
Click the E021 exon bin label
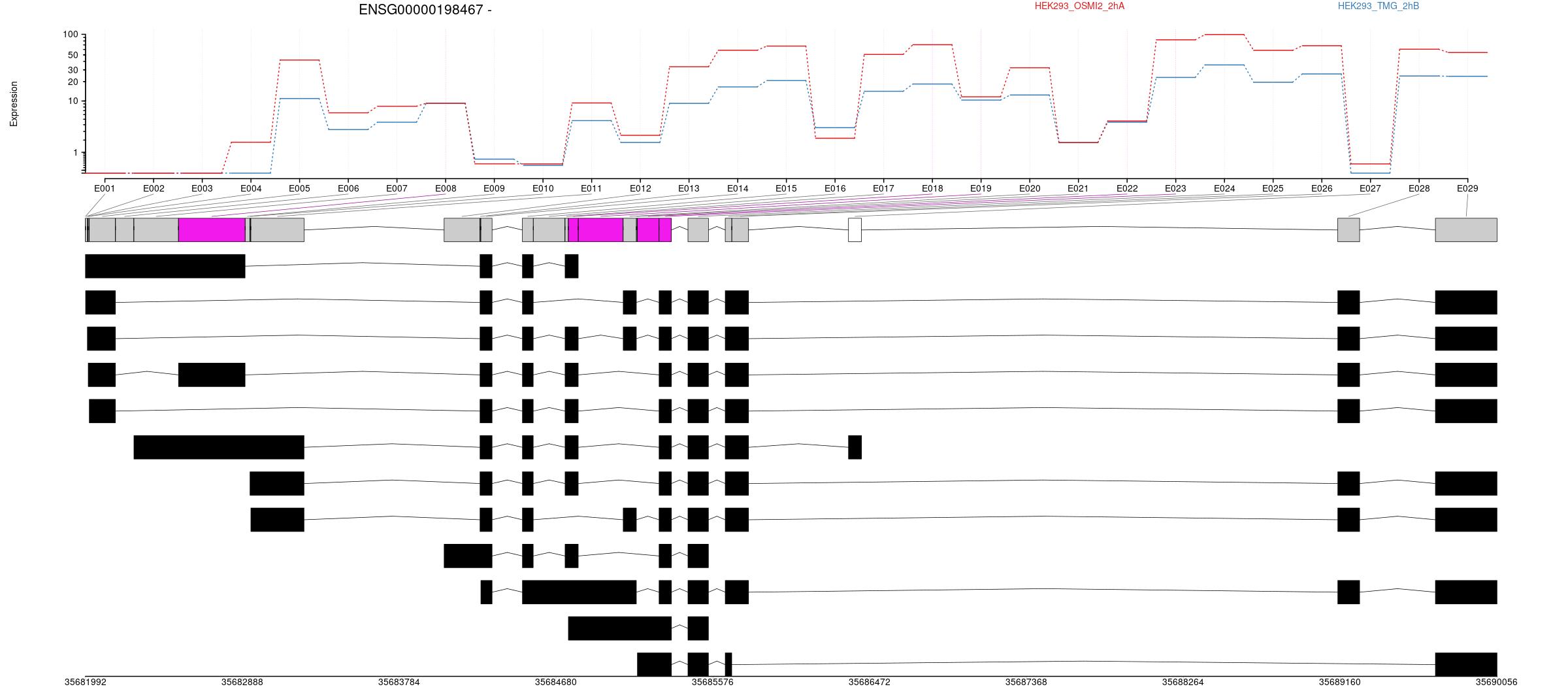point(1078,188)
